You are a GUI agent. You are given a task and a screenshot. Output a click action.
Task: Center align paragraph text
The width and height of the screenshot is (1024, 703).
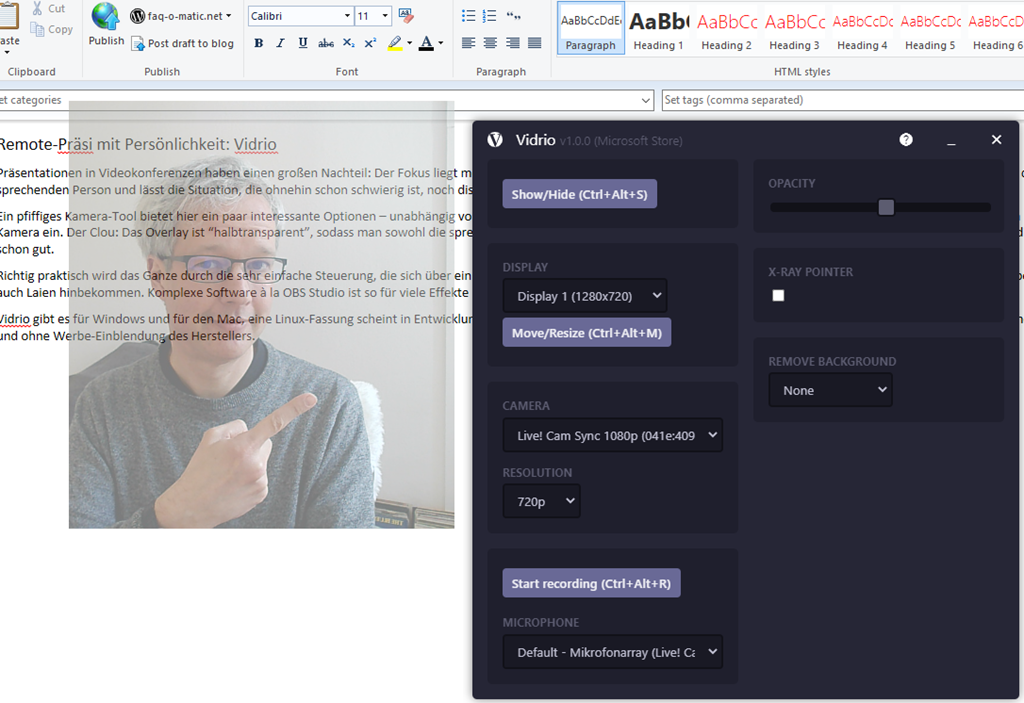point(490,43)
